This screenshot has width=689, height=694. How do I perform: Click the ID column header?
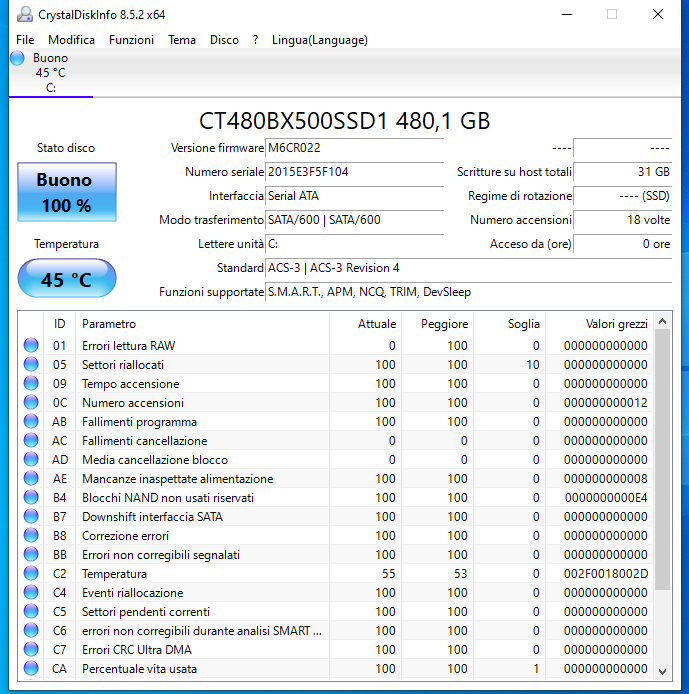(59, 324)
